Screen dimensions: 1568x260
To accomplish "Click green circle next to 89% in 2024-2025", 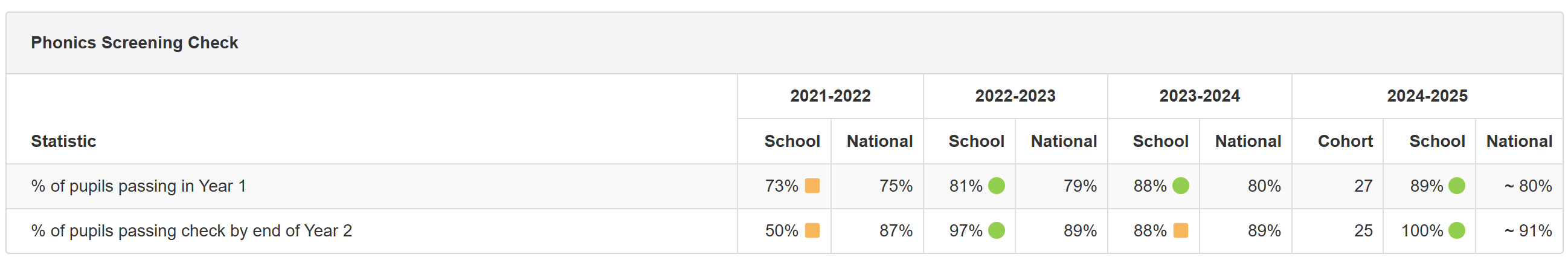I will click(1457, 186).
